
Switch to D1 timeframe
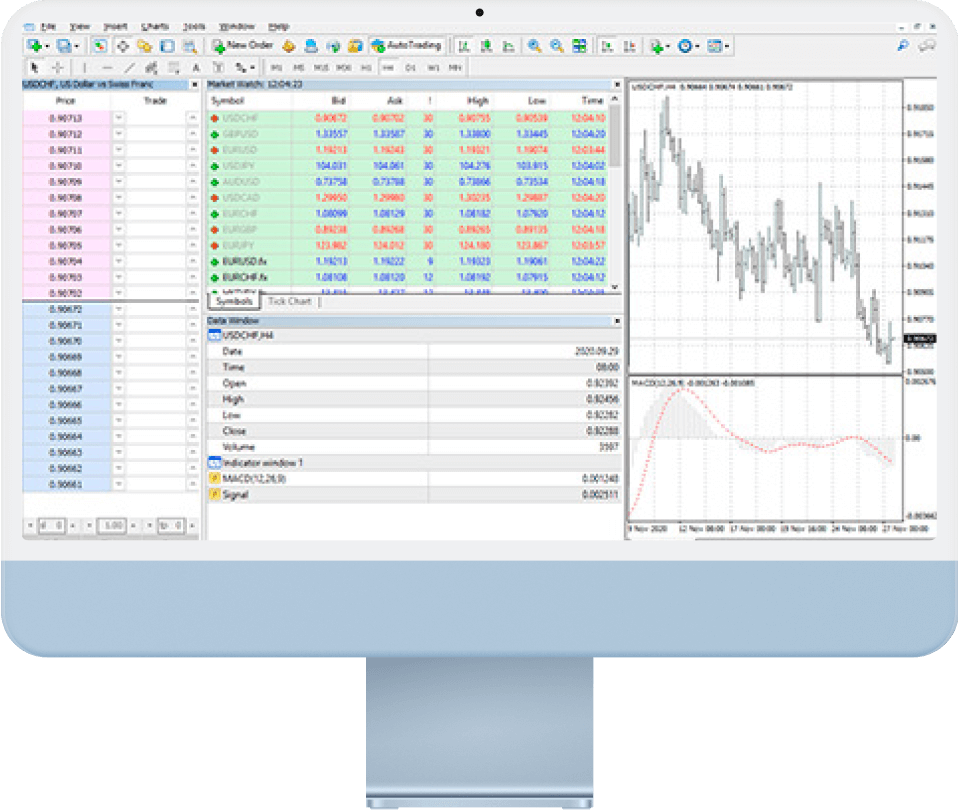click(410, 68)
